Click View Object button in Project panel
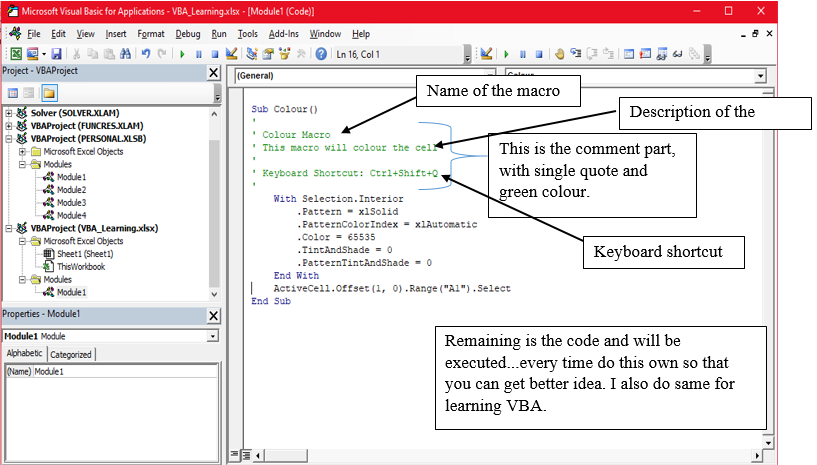 pos(29,93)
